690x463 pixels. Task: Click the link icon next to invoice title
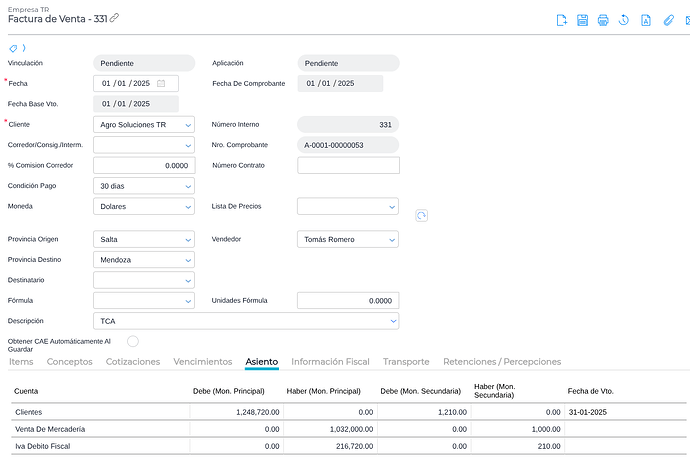[115, 18]
